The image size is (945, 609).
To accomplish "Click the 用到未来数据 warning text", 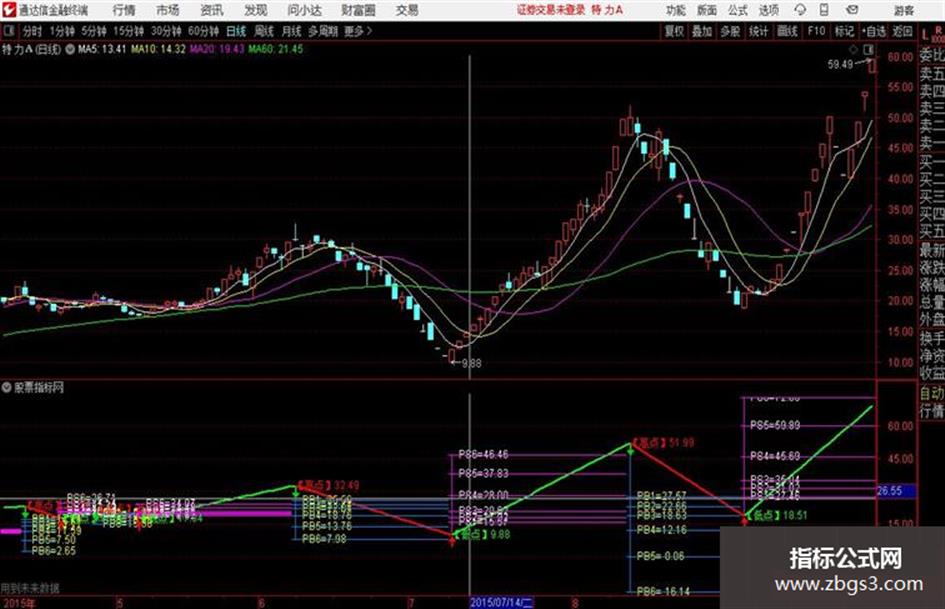I will (30, 587).
